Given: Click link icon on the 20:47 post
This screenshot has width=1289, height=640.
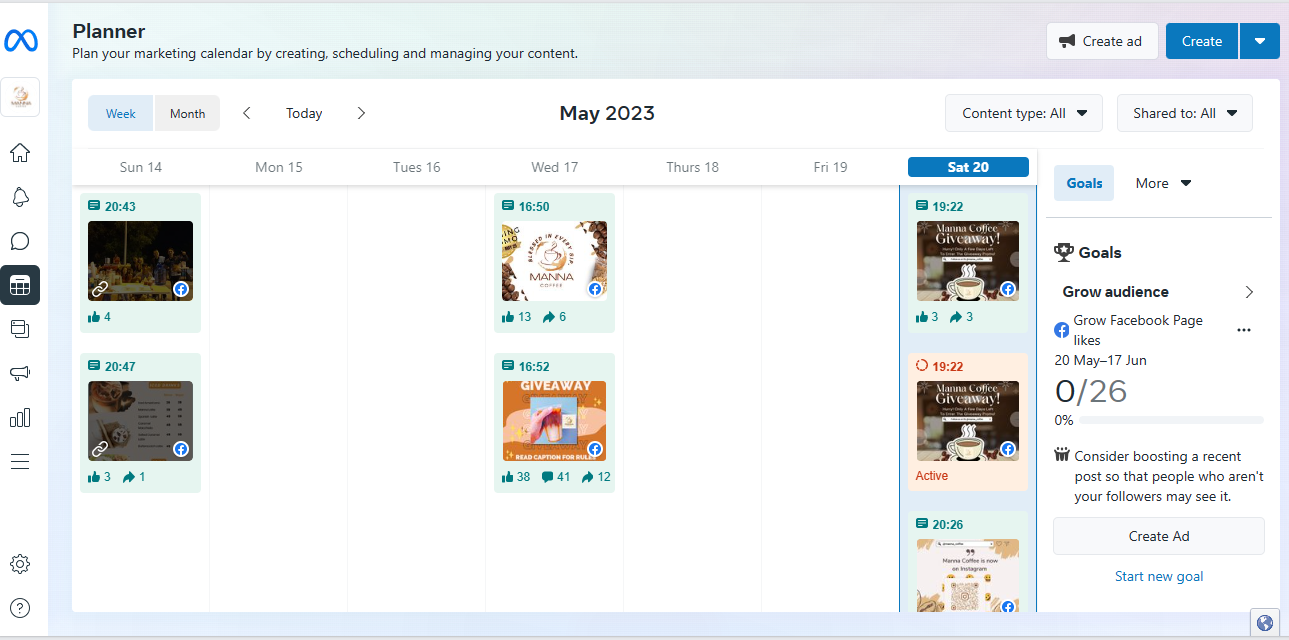Looking at the screenshot, I should pos(100,449).
